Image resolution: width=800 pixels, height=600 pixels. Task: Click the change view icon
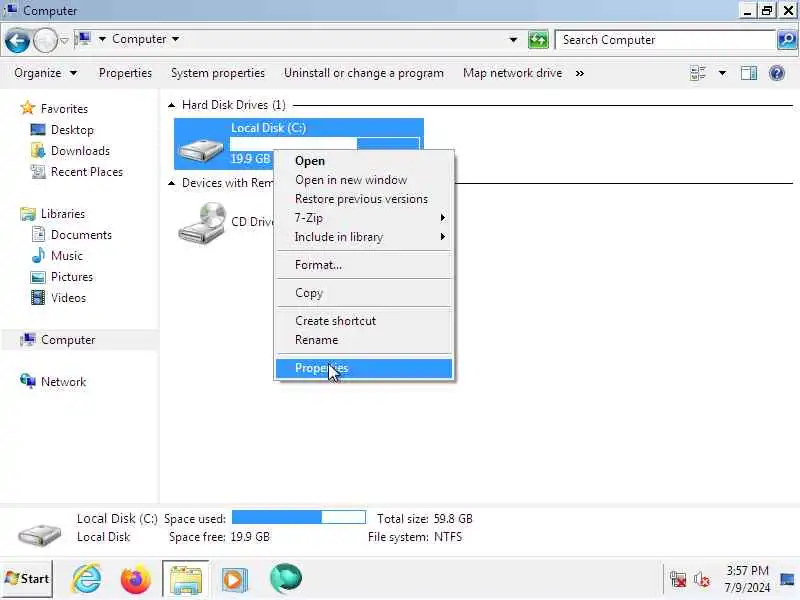(697, 73)
